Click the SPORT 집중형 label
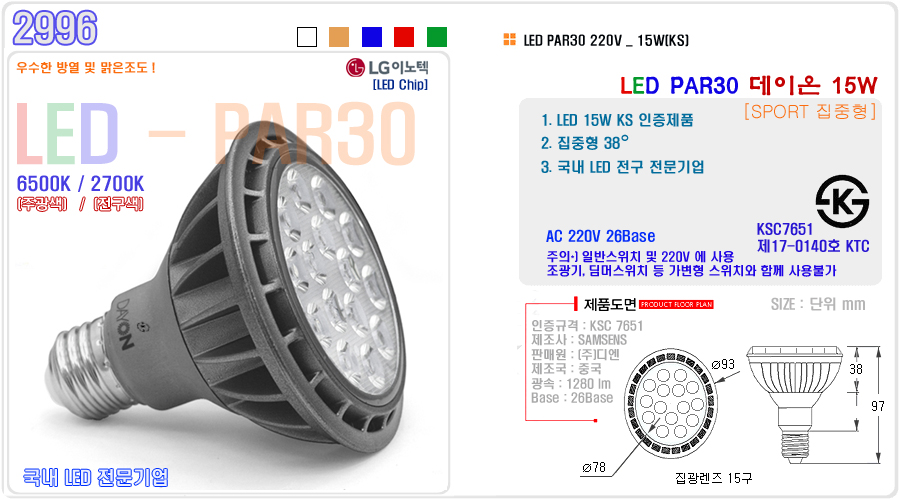Viewport: 900px width, 500px height. (810, 111)
